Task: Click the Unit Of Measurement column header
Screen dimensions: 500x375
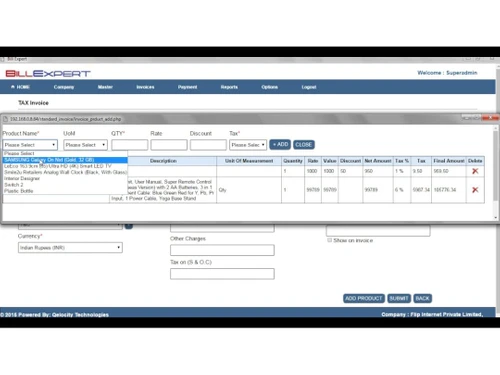Action: point(249,161)
